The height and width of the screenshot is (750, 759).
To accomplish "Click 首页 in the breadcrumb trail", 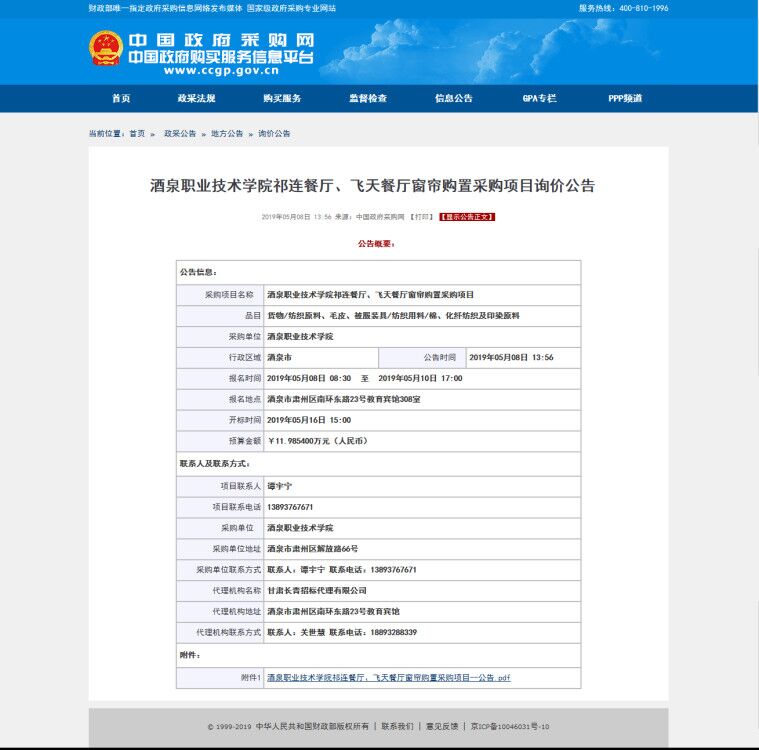I will (x=137, y=133).
